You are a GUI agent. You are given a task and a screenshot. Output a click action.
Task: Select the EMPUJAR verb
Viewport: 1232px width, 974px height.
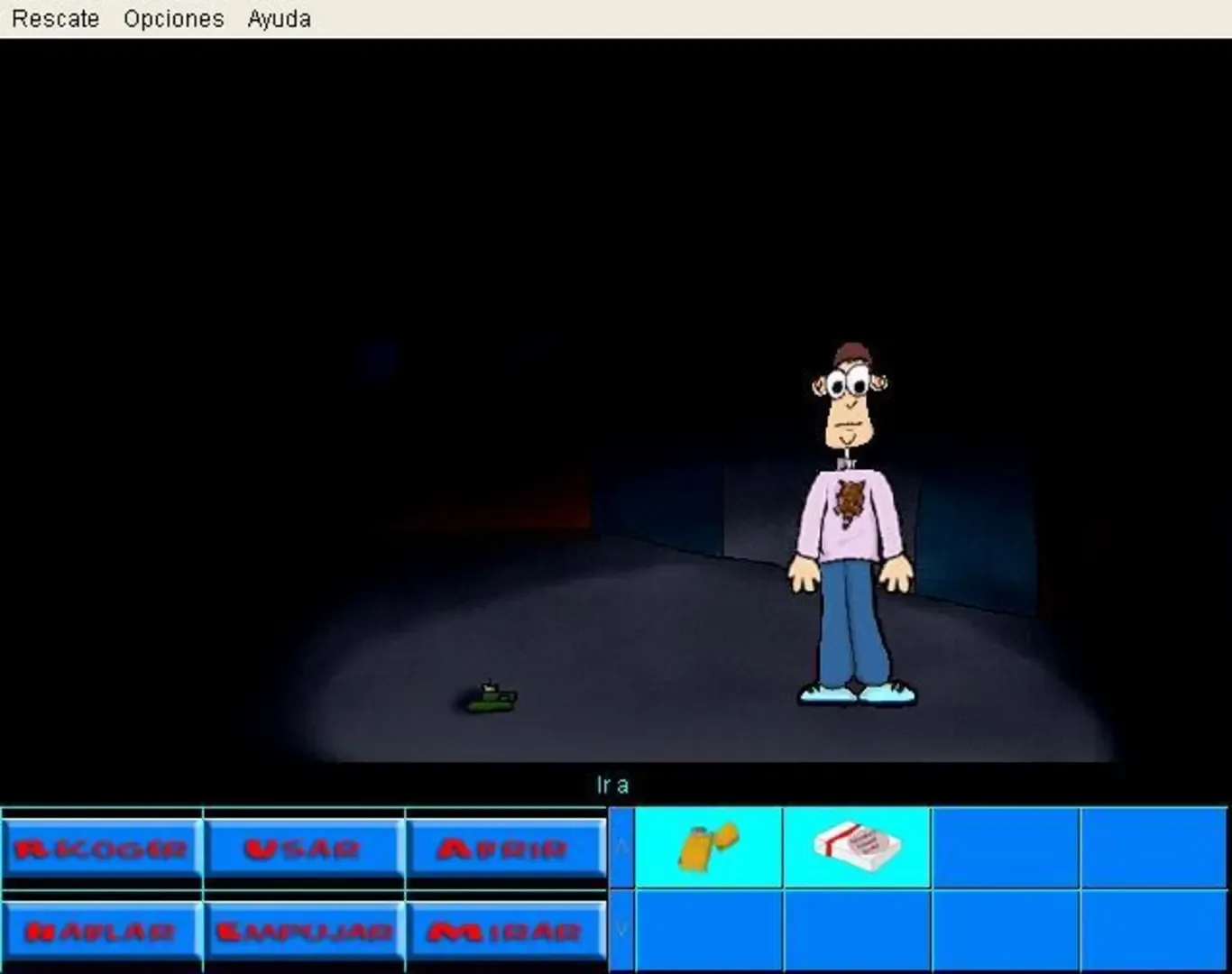tap(305, 931)
